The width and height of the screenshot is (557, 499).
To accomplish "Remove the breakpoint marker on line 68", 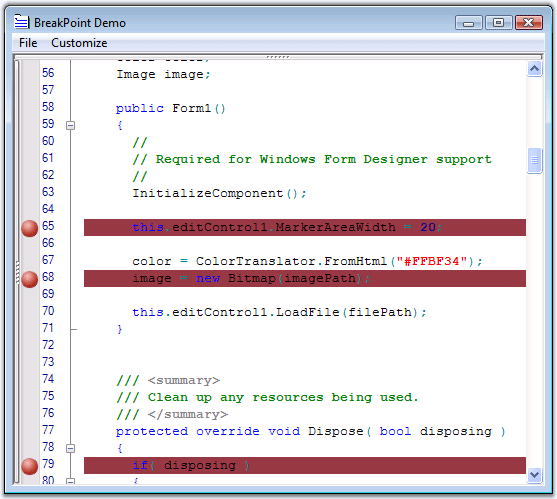I will (29, 279).
